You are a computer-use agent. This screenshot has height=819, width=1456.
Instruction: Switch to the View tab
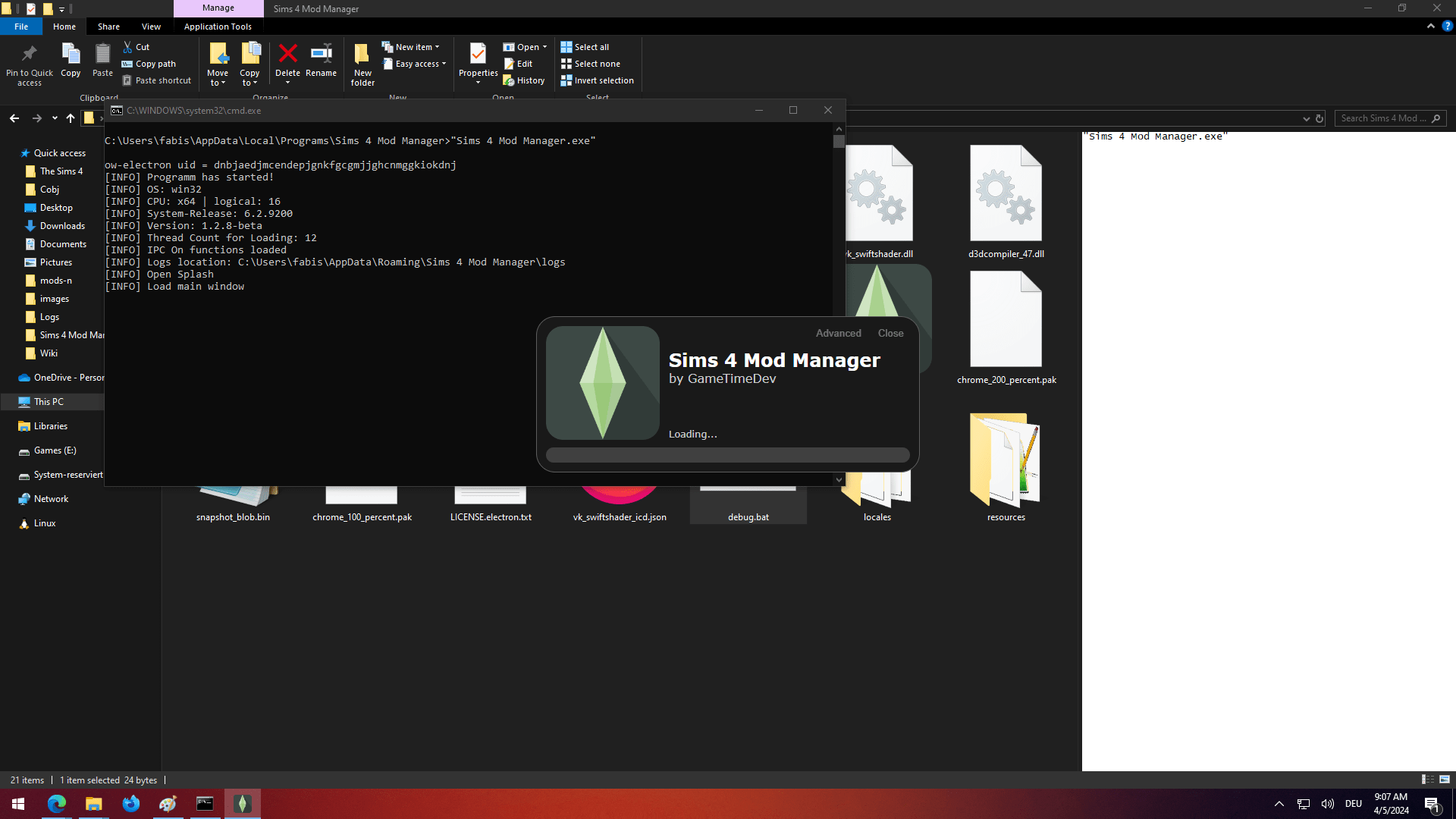pyautogui.click(x=151, y=27)
